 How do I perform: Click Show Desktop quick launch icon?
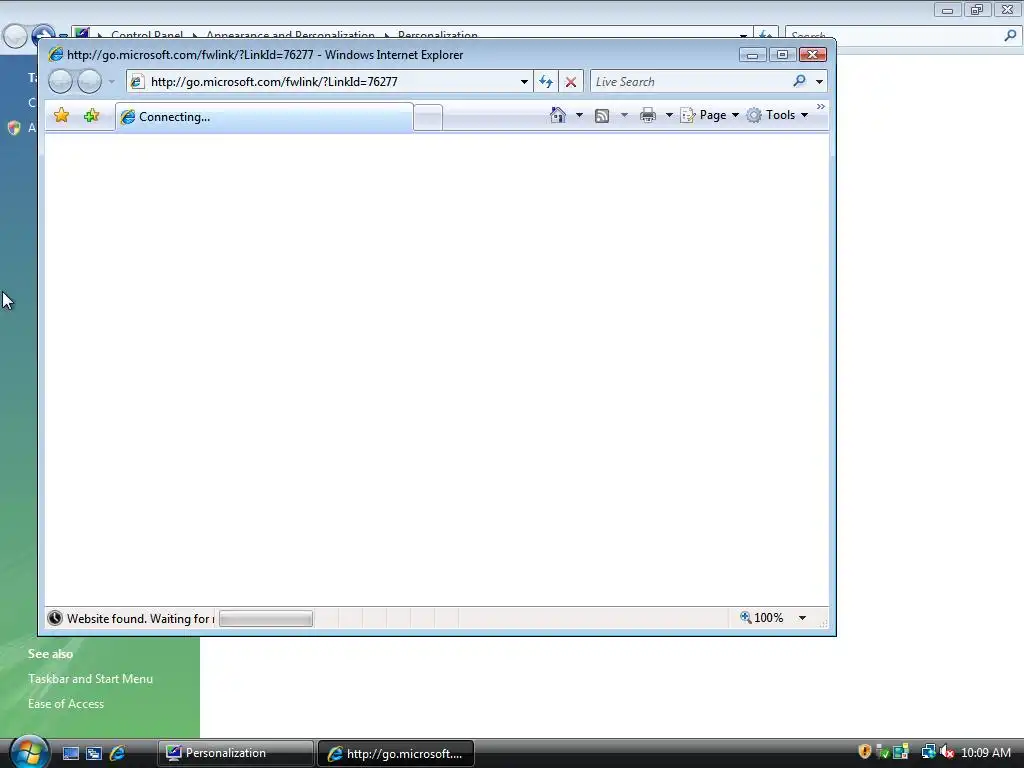click(71, 753)
